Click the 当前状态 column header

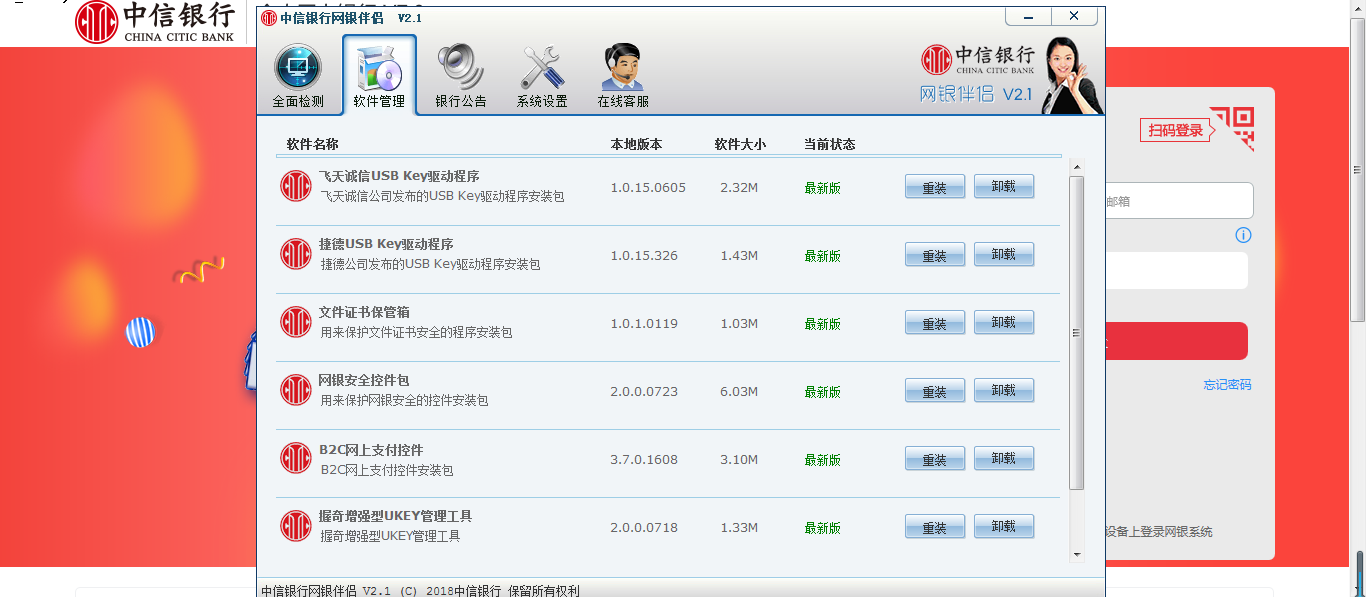[x=830, y=144]
